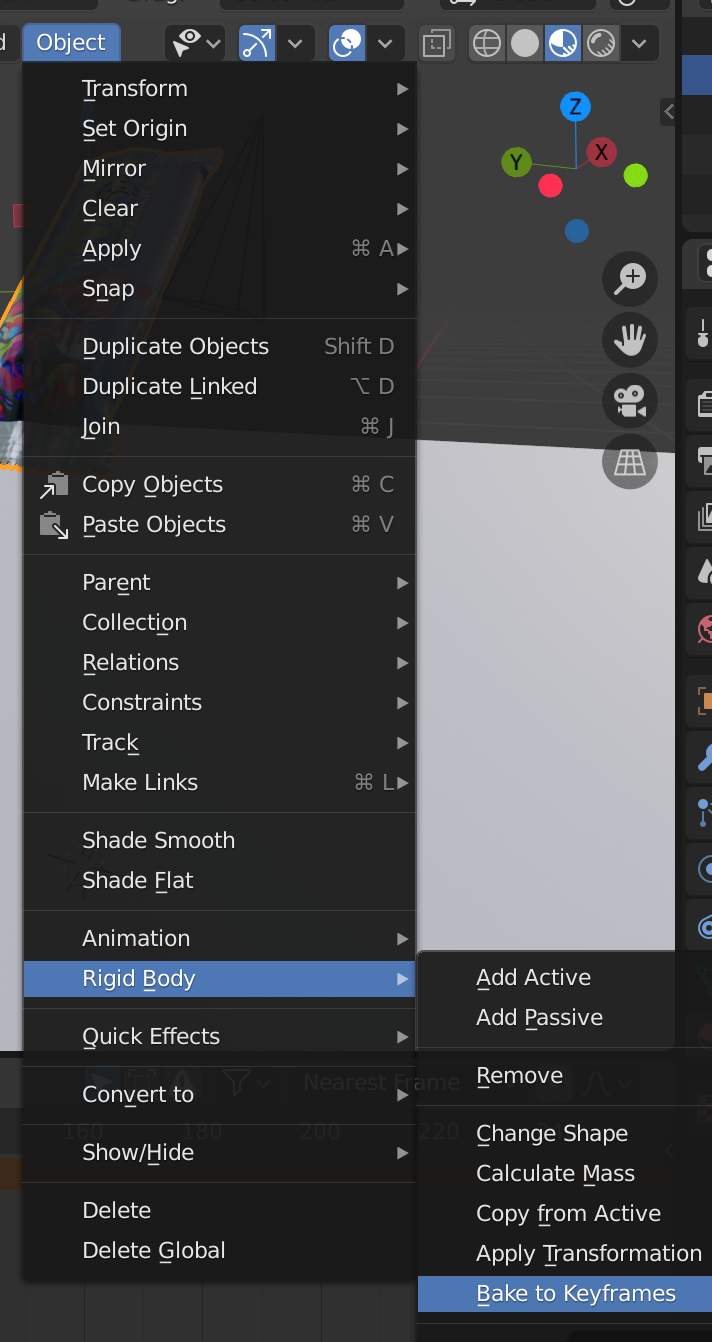Image resolution: width=712 pixels, height=1342 pixels.
Task: Click Copy Objects in the menu
Action: pyautogui.click(x=152, y=485)
